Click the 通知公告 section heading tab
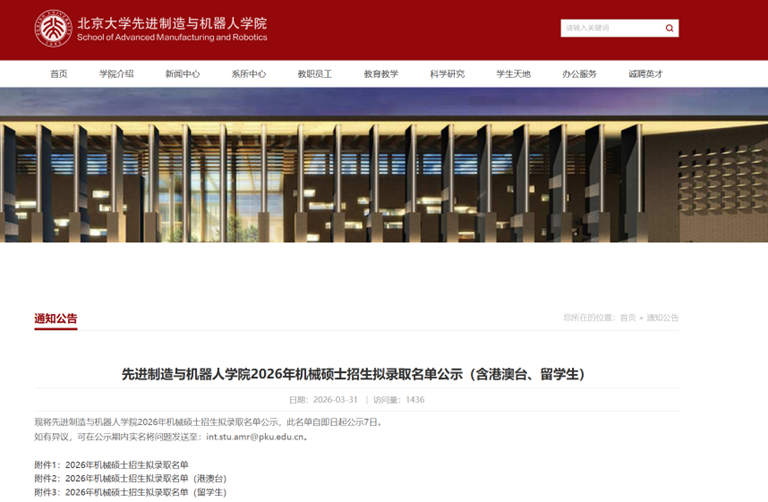 (56, 319)
